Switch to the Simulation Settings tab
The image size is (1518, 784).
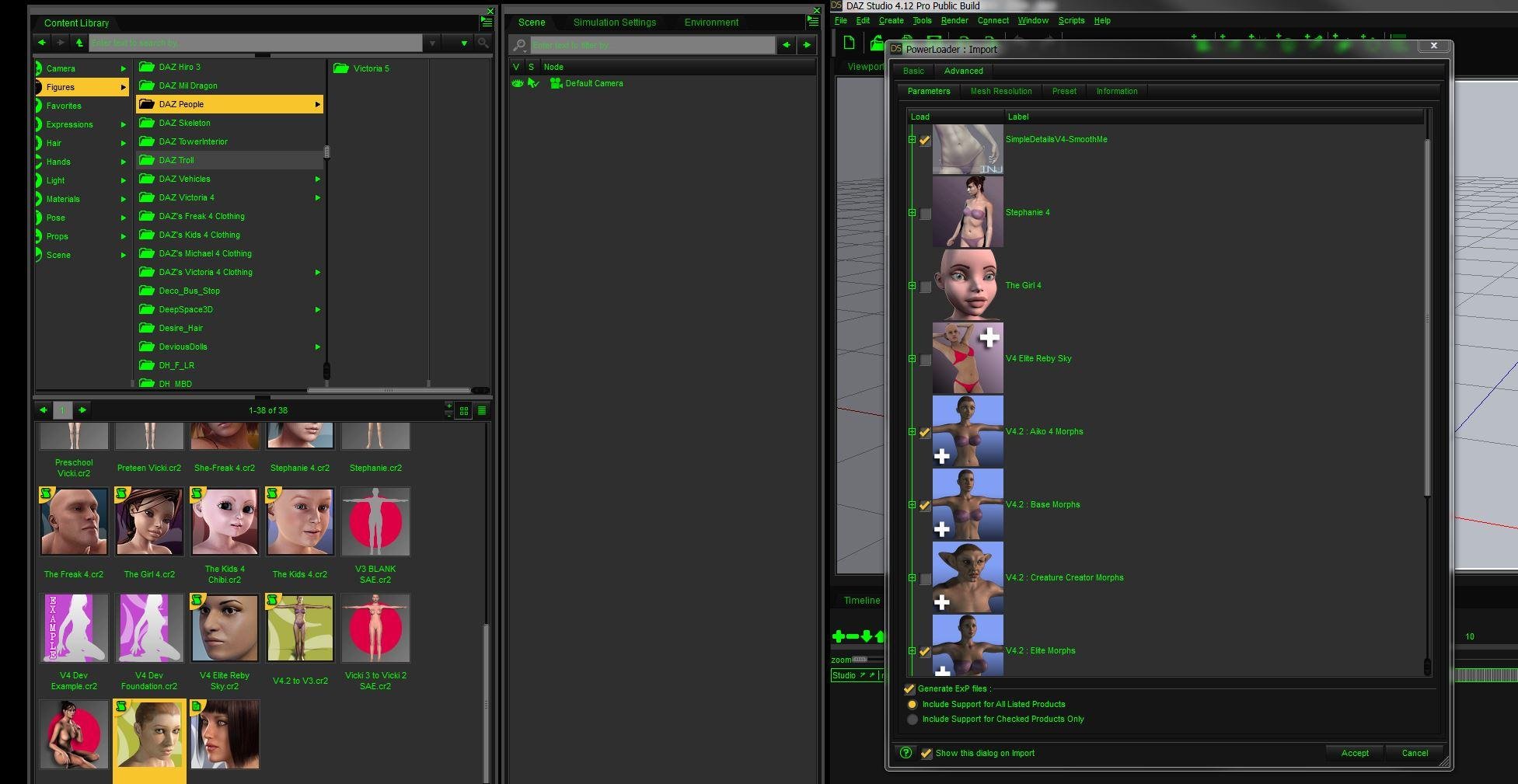tap(615, 23)
